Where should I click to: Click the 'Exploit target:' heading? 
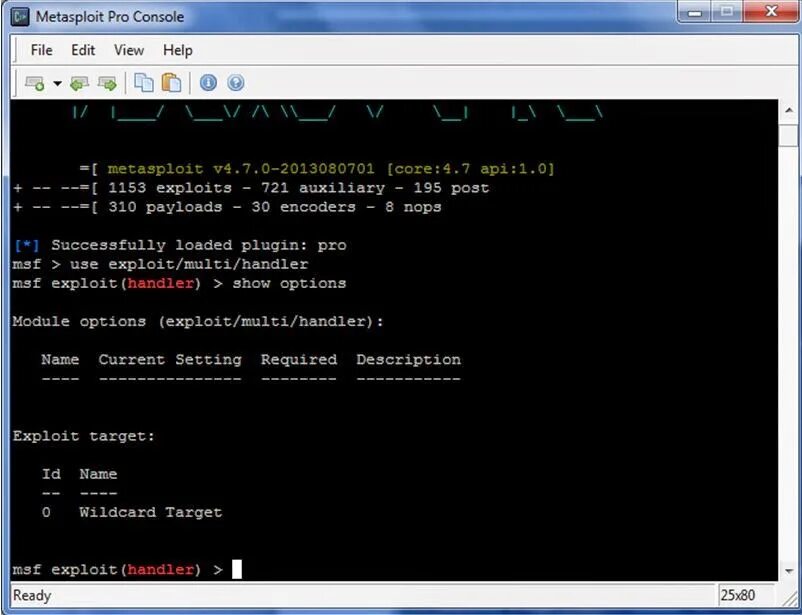coord(84,436)
